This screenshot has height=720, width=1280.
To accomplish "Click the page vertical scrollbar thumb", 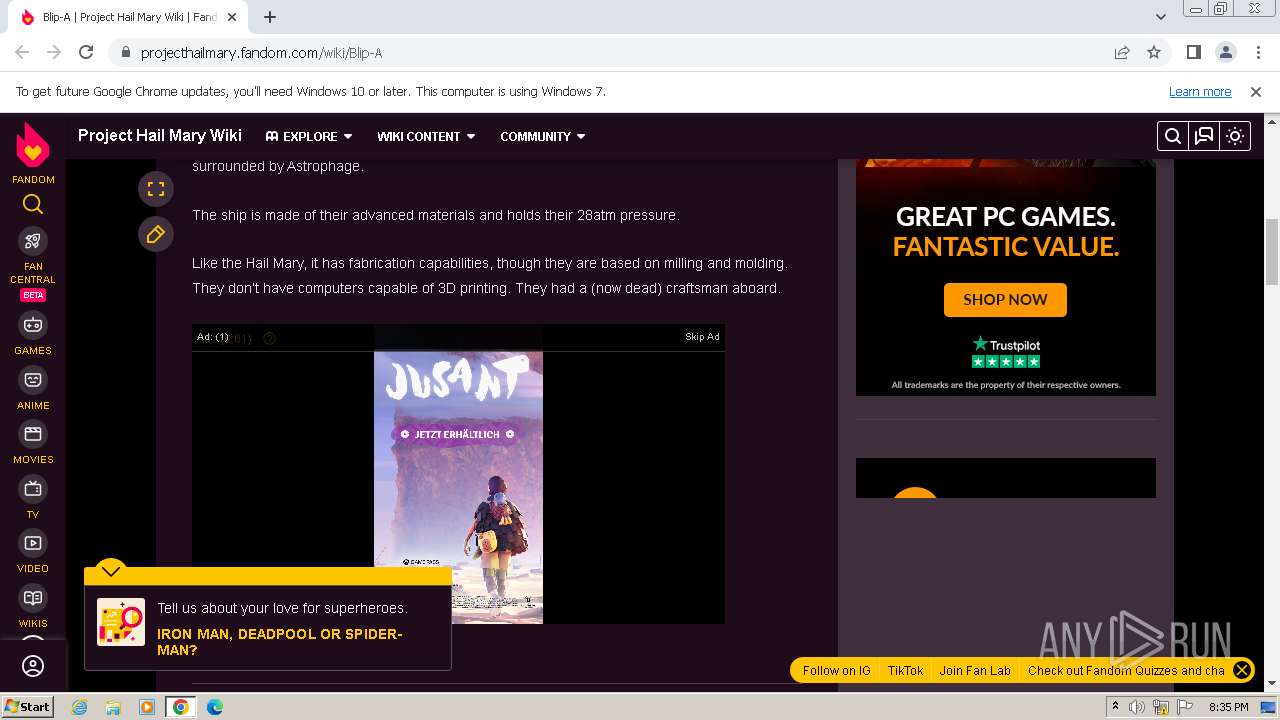I will click(1272, 250).
